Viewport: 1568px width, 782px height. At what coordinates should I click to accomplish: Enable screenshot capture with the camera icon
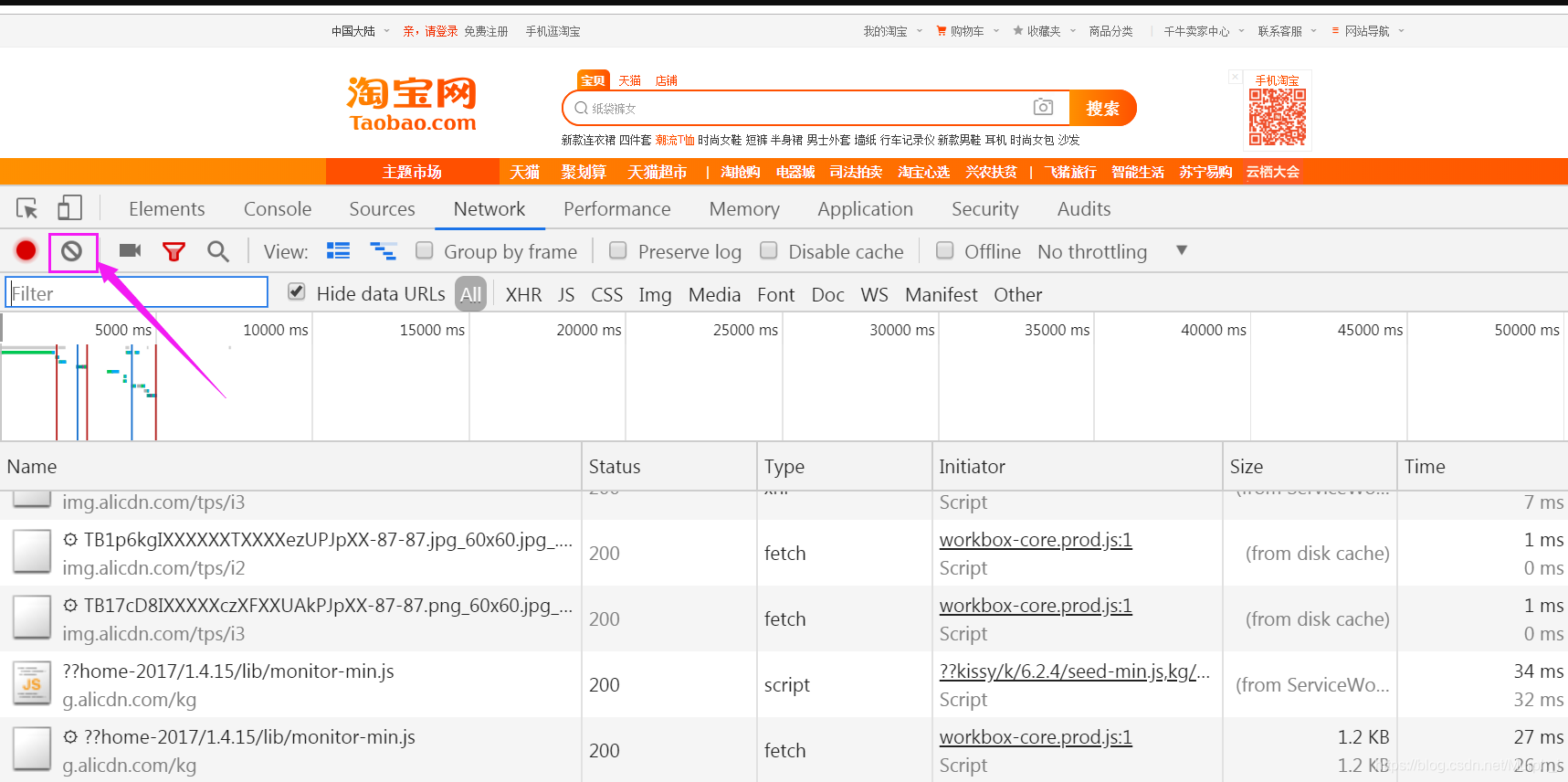click(x=130, y=250)
